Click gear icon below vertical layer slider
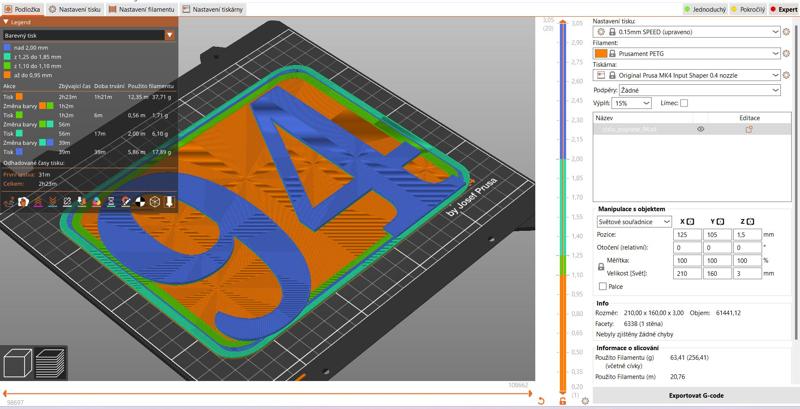This screenshot has height=409, width=800. pos(585,401)
